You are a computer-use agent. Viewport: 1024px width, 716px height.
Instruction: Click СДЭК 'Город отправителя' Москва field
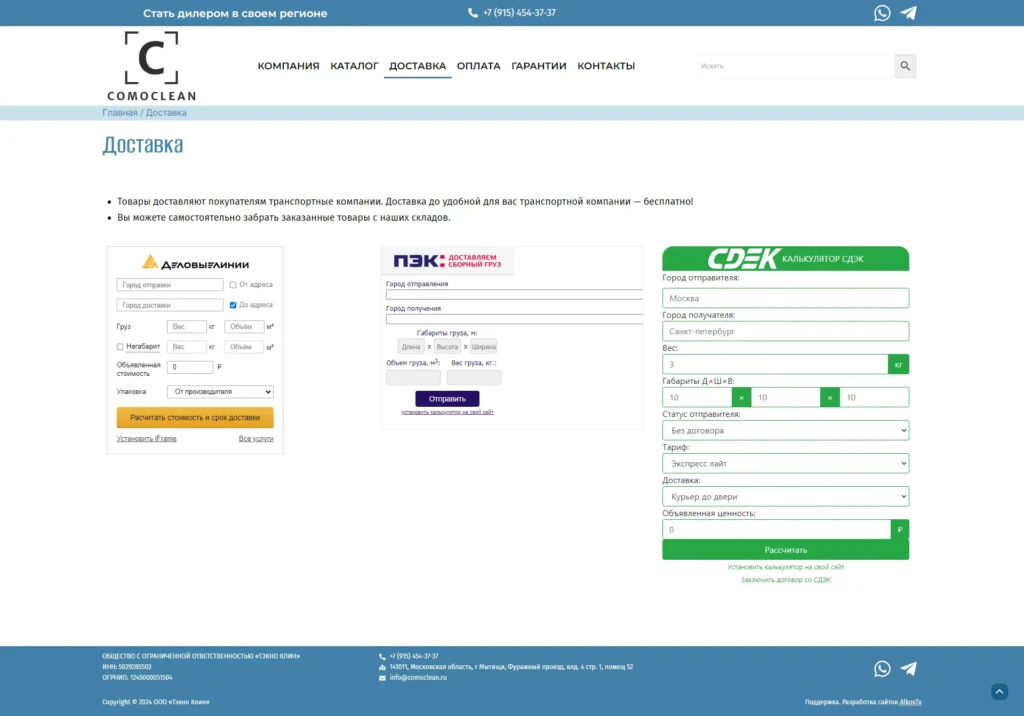pos(785,298)
